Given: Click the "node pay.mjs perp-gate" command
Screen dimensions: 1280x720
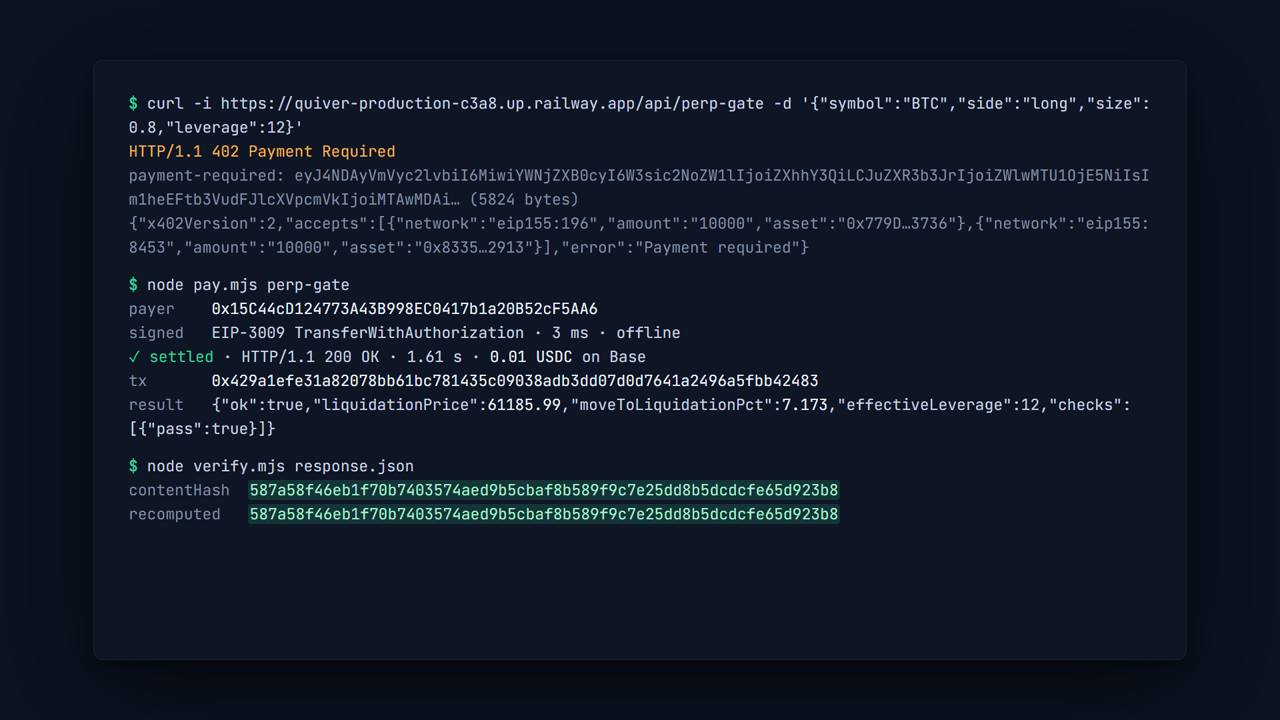Looking at the screenshot, I should click(248, 285).
